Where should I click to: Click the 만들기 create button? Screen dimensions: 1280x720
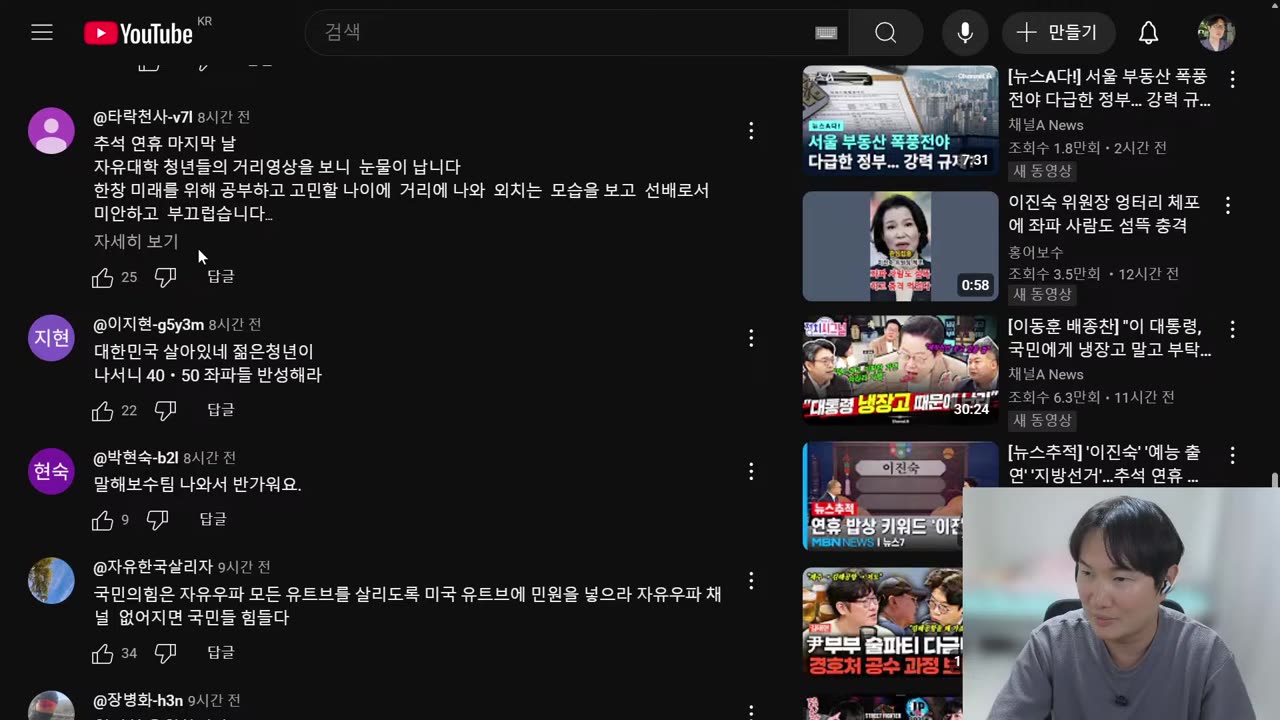click(1058, 33)
